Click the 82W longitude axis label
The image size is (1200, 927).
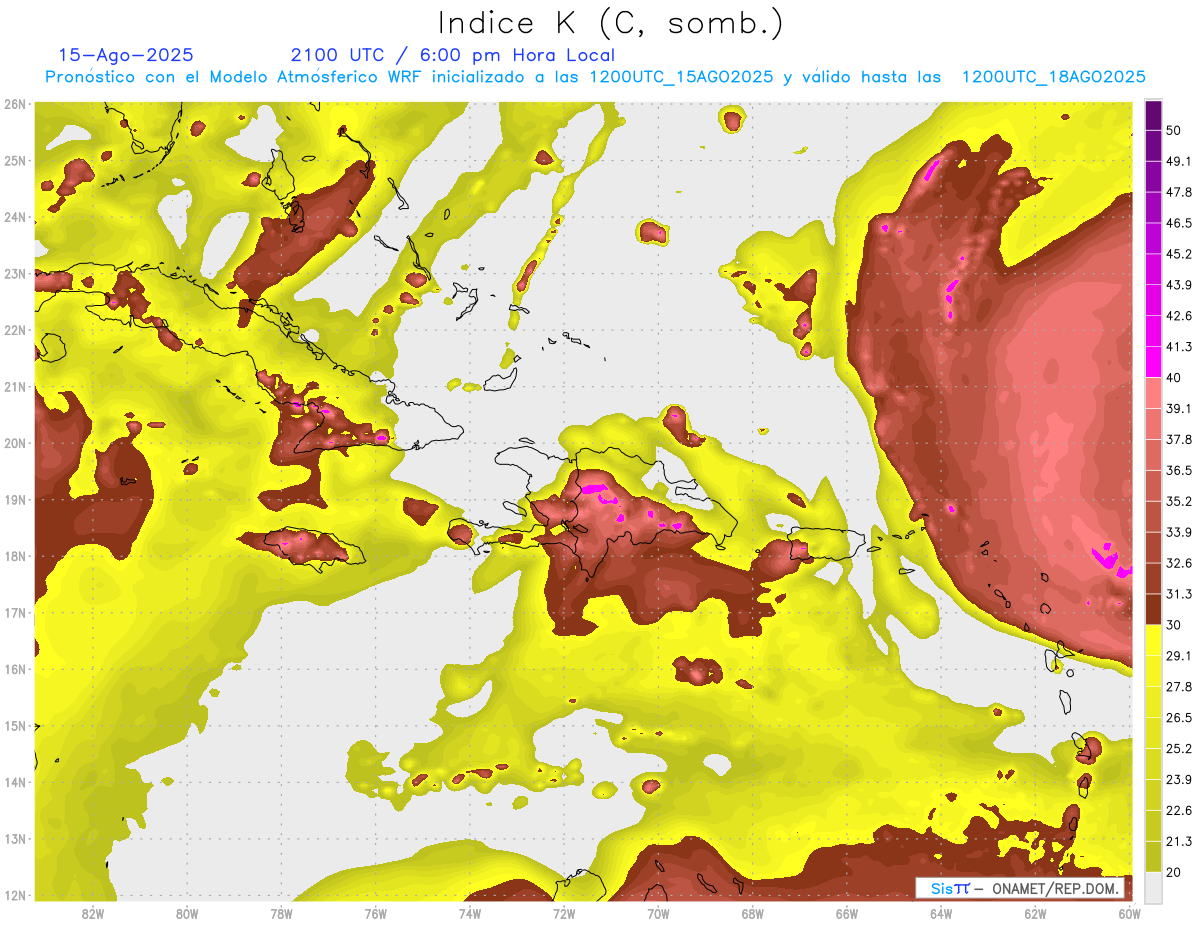click(x=93, y=913)
